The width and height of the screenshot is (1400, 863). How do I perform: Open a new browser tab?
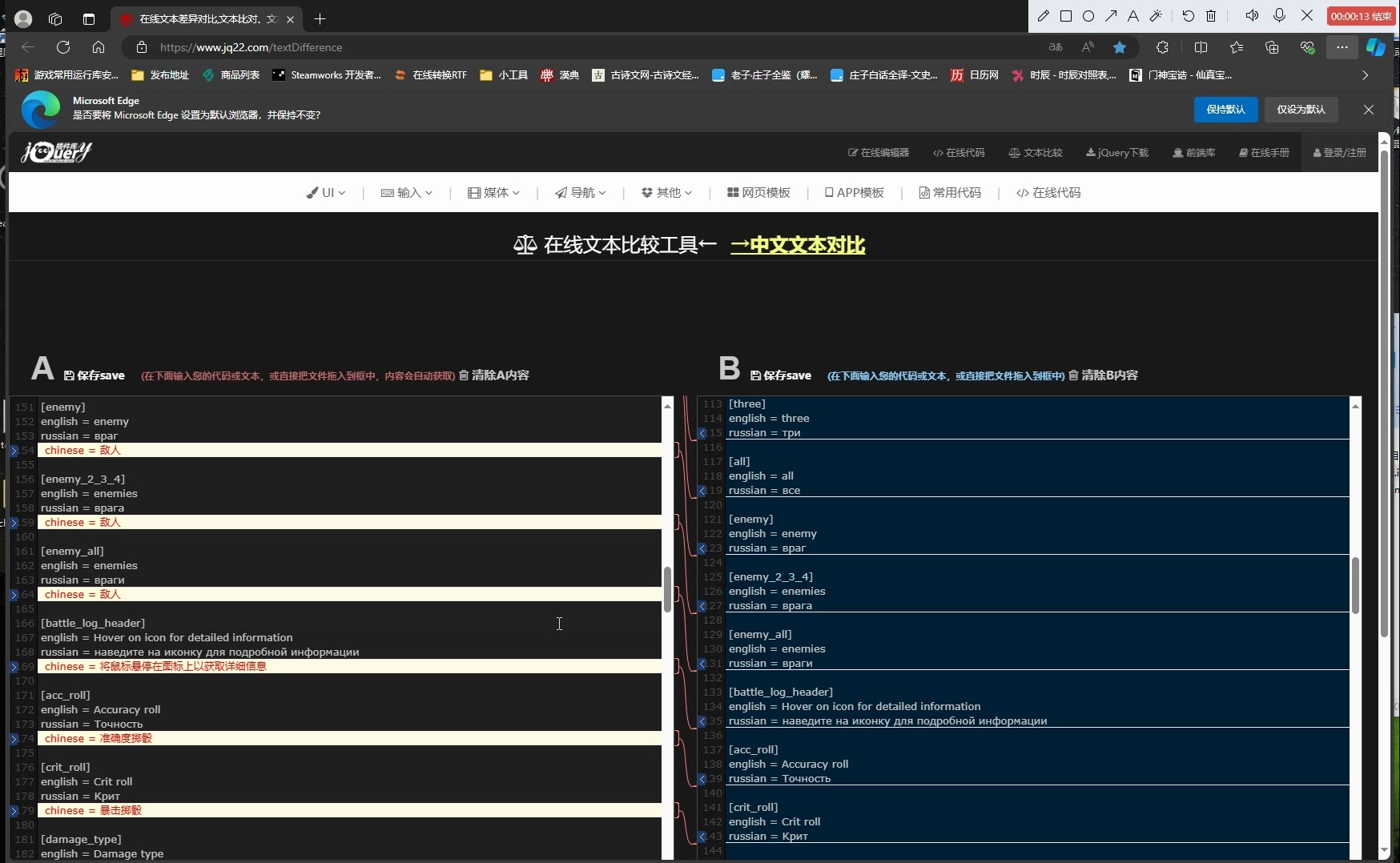(x=320, y=18)
